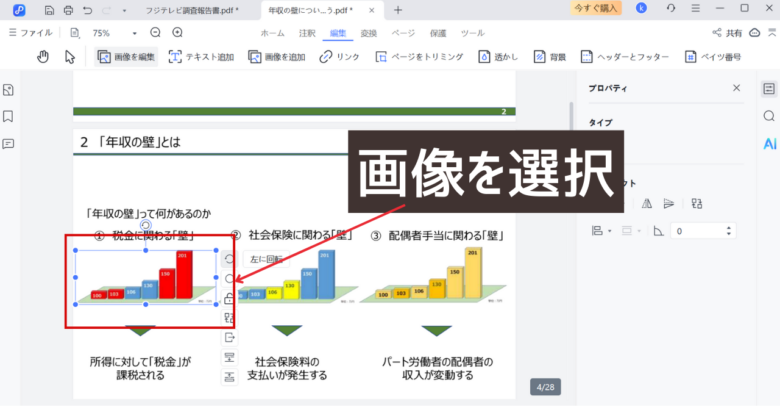
Task: Click the arrow selection tool
Action: [70, 57]
